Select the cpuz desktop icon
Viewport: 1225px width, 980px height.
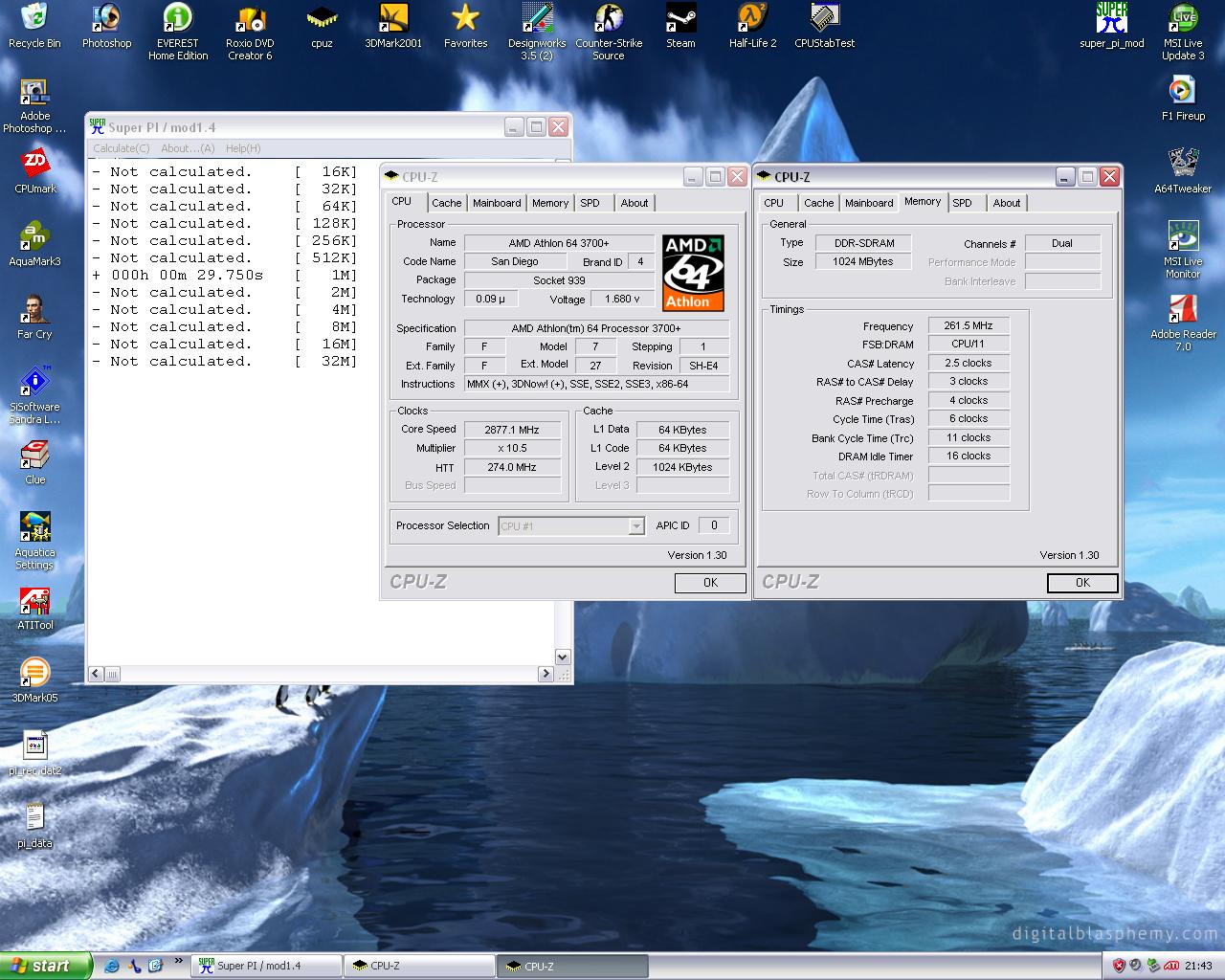point(322,26)
